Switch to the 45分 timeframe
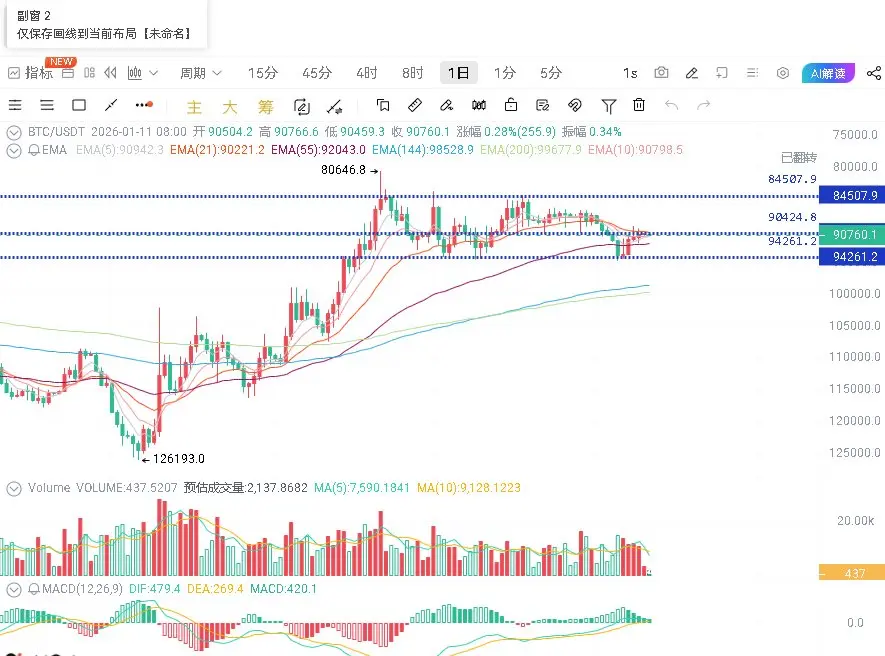The height and width of the screenshot is (656, 885). [317, 73]
